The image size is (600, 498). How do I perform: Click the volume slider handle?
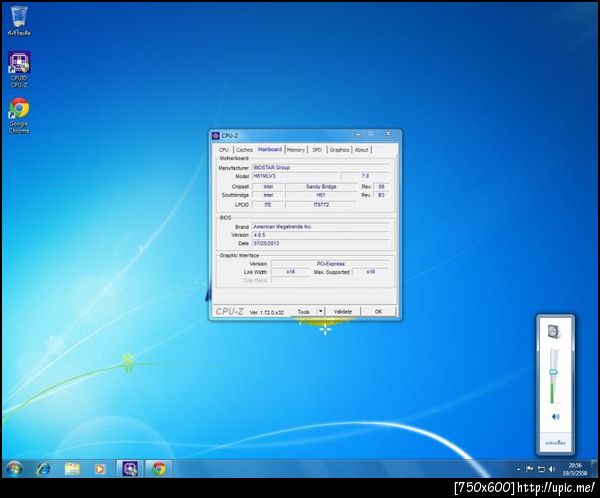[553, 371]
